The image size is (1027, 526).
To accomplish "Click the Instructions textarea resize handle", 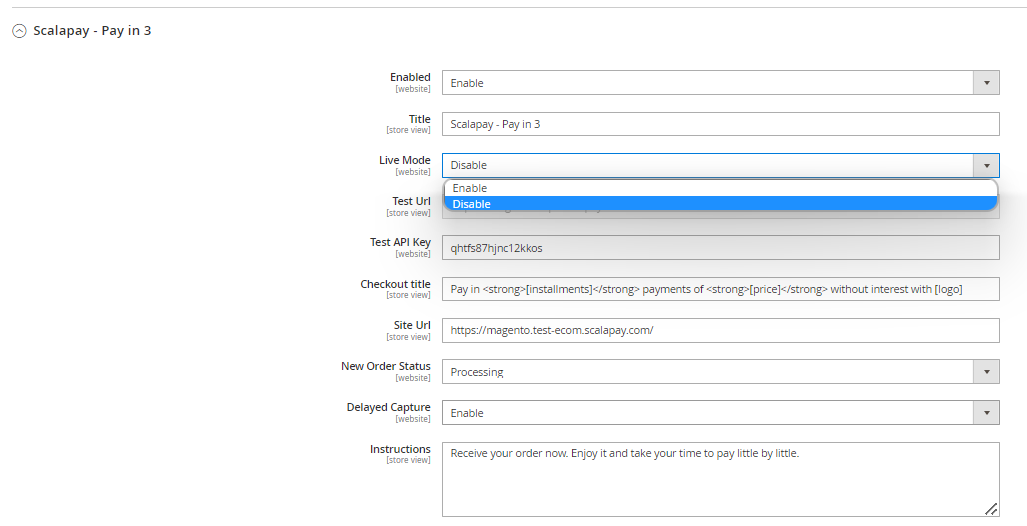I will [x=991, y=509].
